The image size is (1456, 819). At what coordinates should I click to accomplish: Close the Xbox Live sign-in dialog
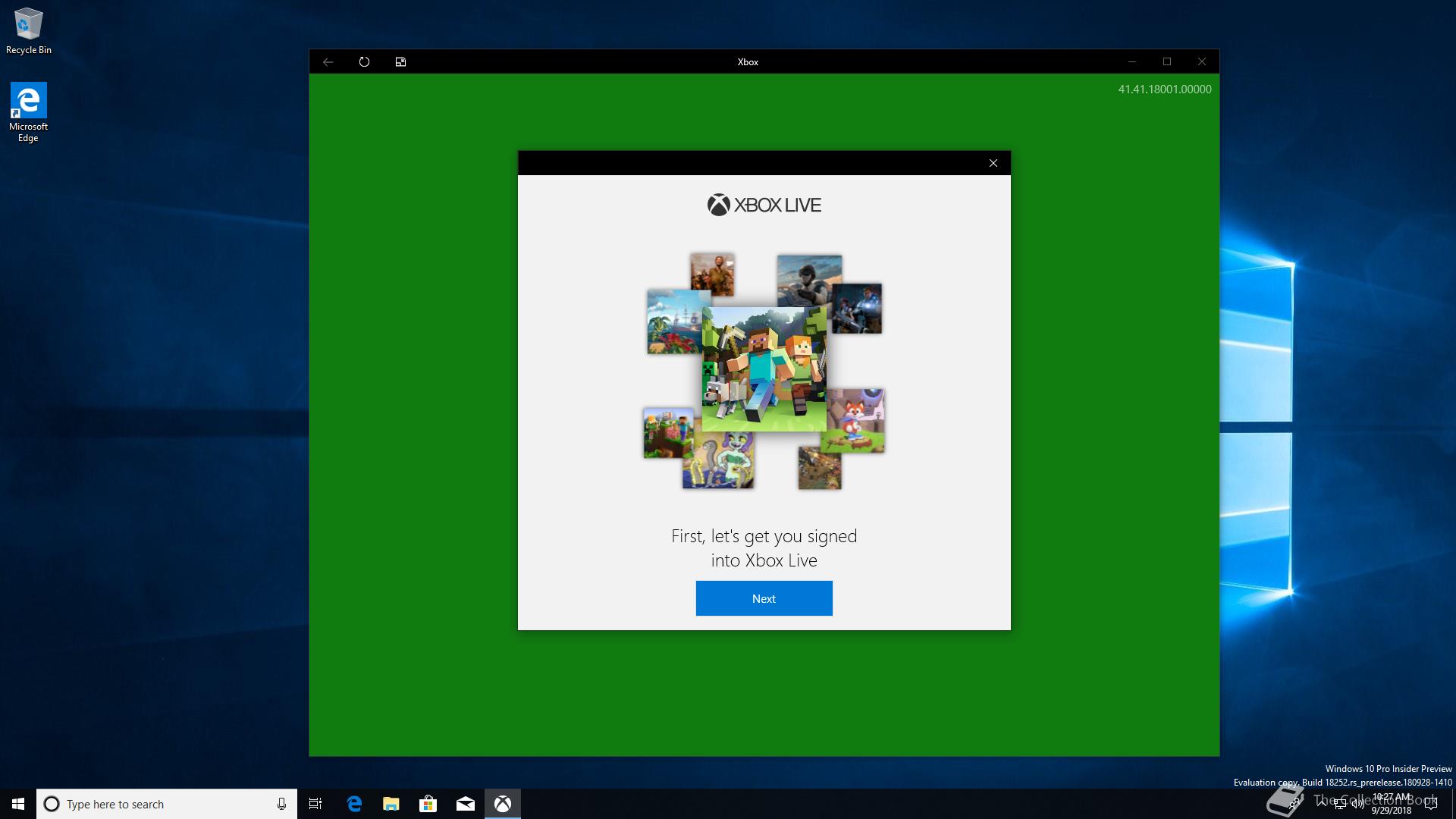993,163
